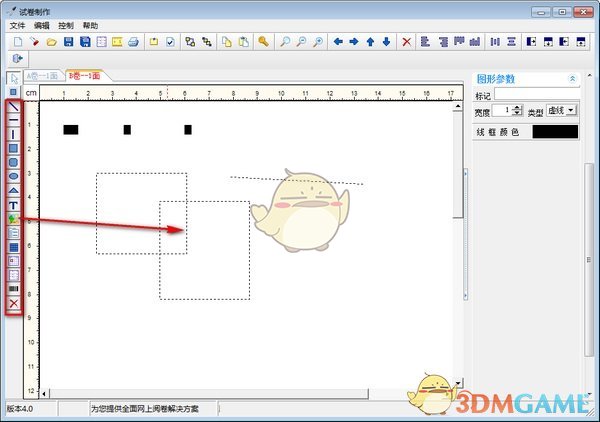The image size is (600, 422).
Task: Select the horizontal line tool
Action: [x=13, y=120]
